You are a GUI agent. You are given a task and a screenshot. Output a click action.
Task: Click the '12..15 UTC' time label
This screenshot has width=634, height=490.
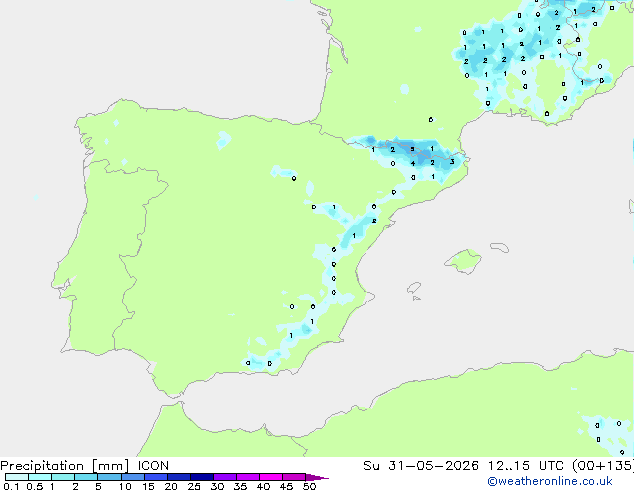526,466
